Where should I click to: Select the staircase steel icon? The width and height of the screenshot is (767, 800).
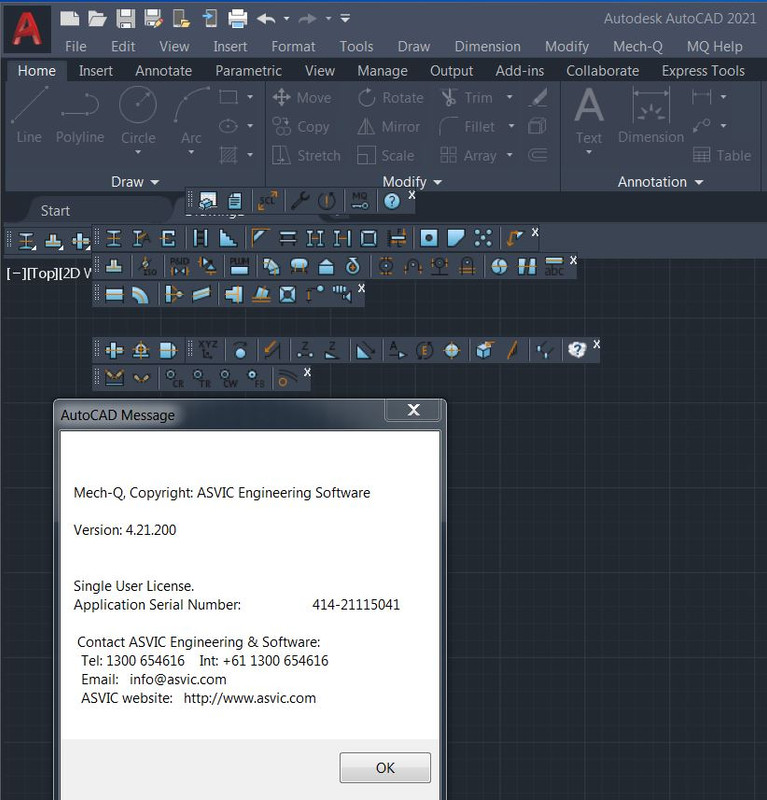click(x=228, y=238)
